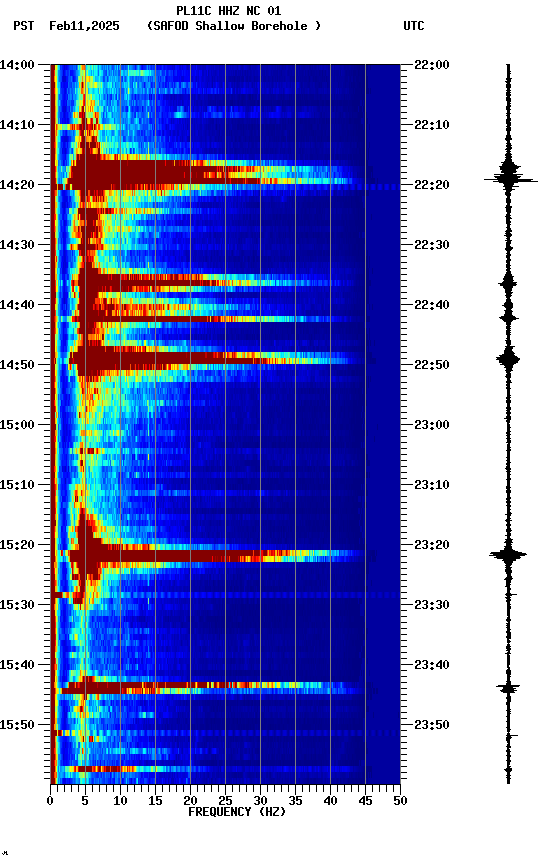Click the seismogram spike near 23:44 UTC
The image size is (552, 864).
pyautogui.click(x=508, y=688)
